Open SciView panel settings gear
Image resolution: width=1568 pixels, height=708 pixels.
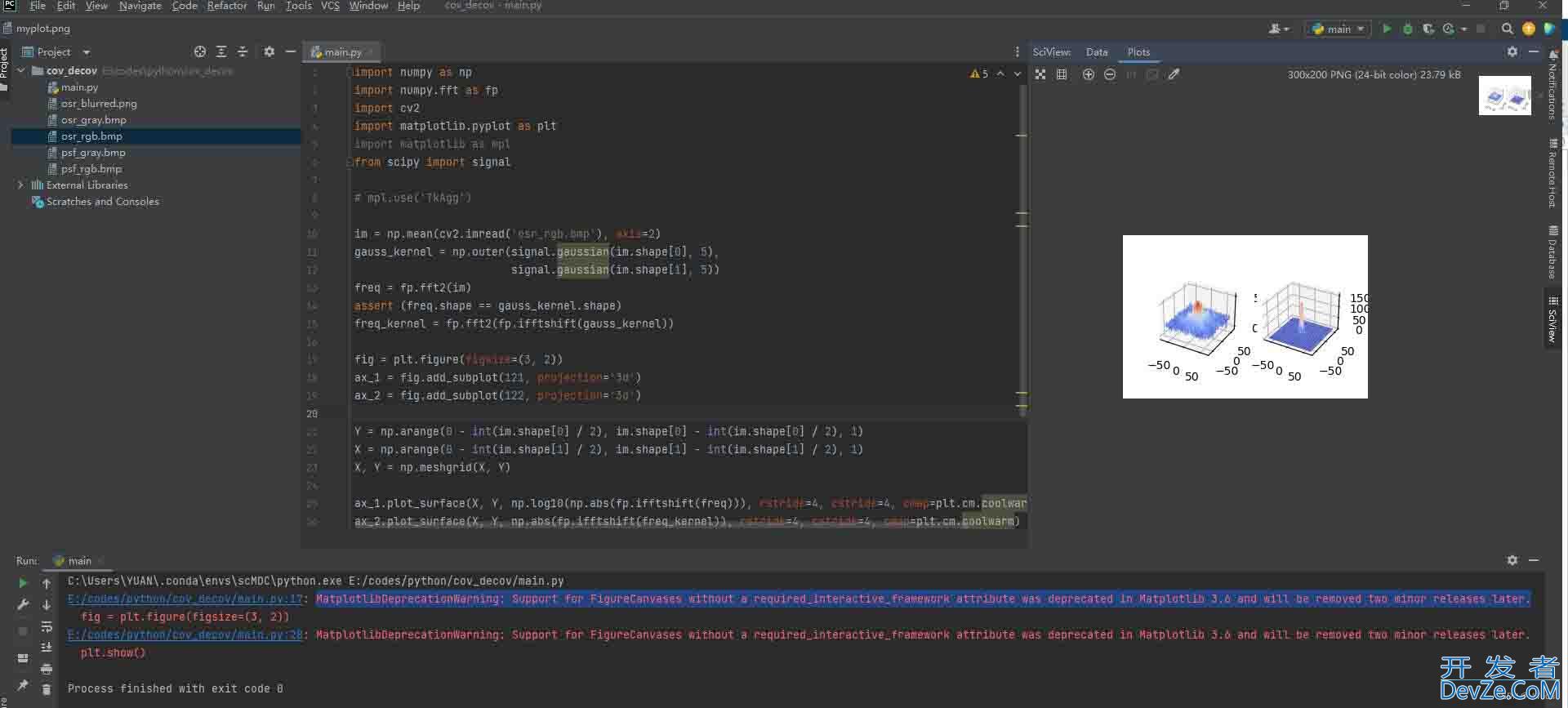1512,51
